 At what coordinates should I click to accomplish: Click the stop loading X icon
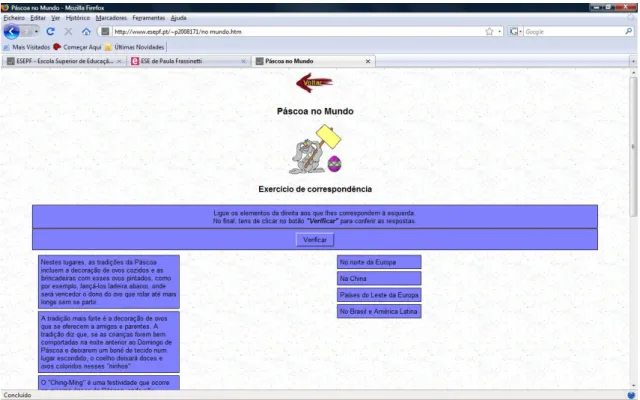click(x=68, y=31)
